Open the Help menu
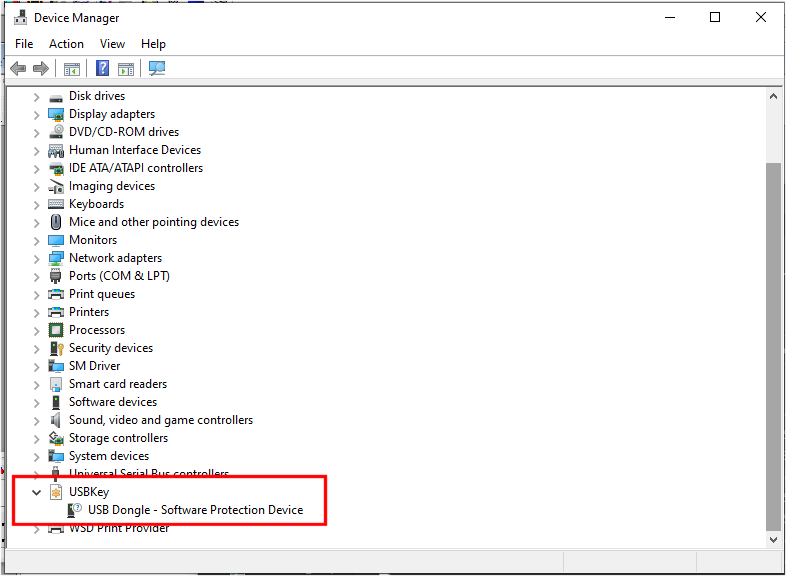The width and height of the screenshot is (786, 576). [153, 44]
